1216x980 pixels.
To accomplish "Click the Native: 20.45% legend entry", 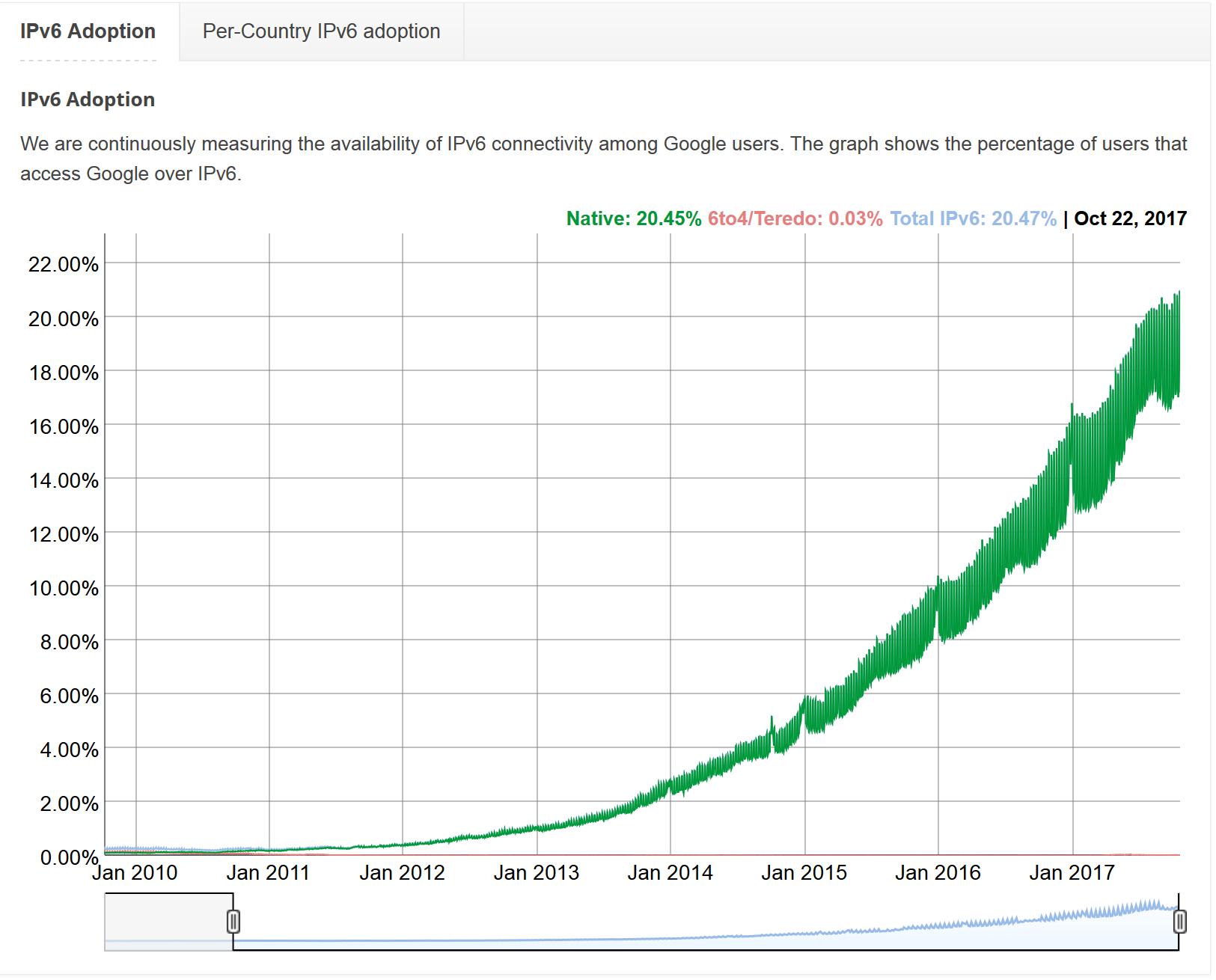I will click(x=634, y=218).
